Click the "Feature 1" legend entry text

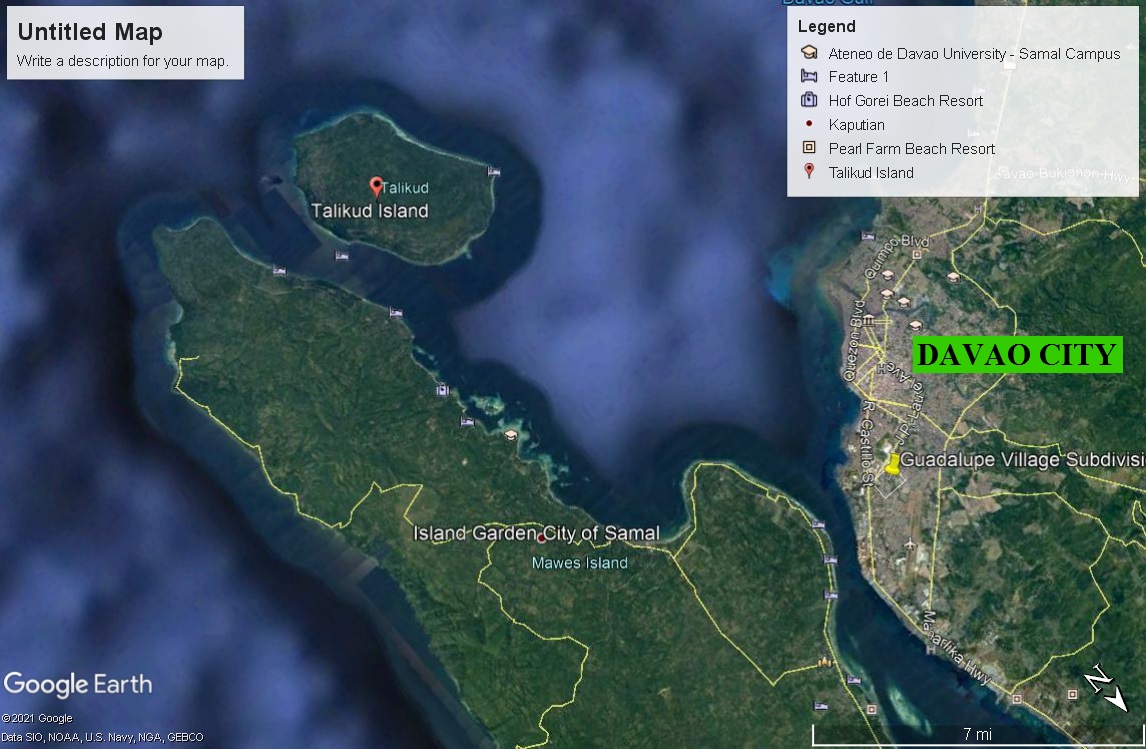click(x=859, y=77)
